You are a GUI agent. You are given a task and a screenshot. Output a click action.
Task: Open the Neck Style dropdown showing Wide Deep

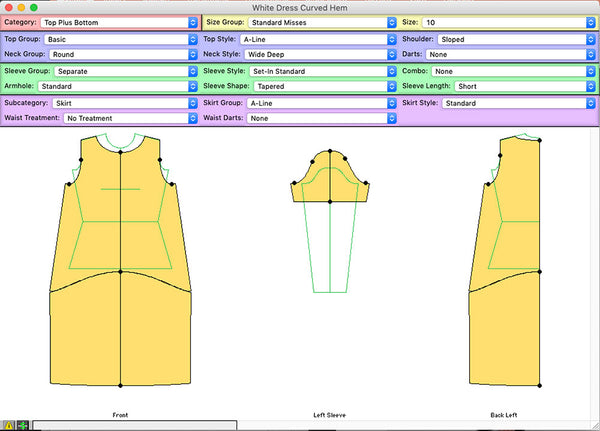pos(320,54)
